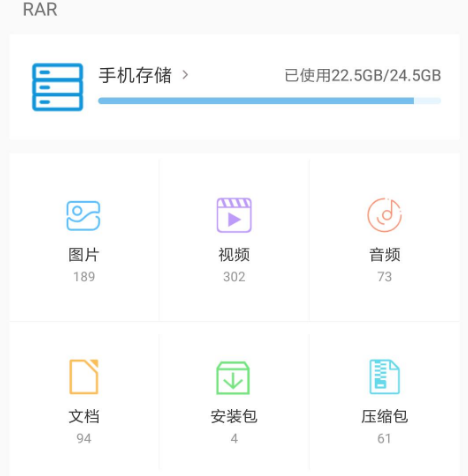The width and height of the screenshot is (468, 476).
Task: Click the 94 count under 文档
Action: [84, 438]
